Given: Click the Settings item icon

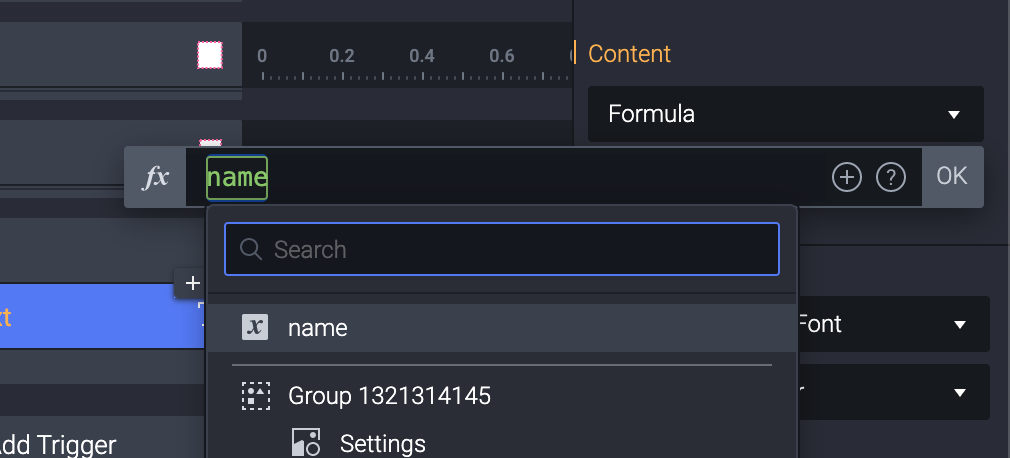Looking at the screenshot, I should [x=305, y=443].
